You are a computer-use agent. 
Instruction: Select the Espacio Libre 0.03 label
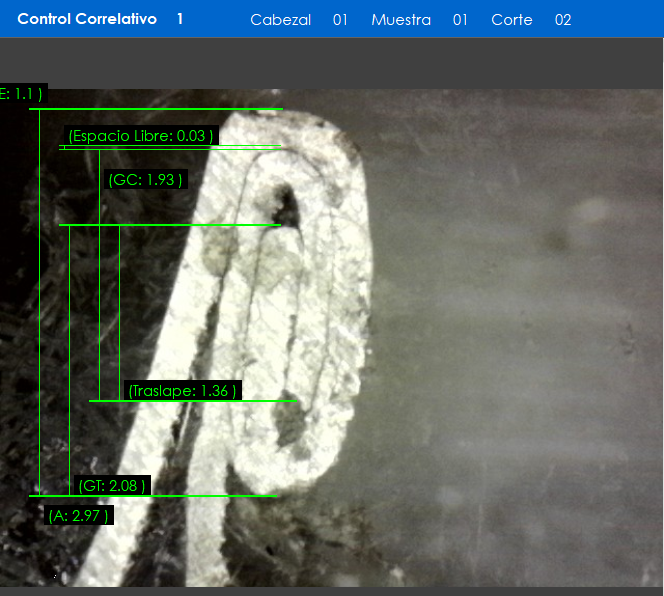point(140,136)
